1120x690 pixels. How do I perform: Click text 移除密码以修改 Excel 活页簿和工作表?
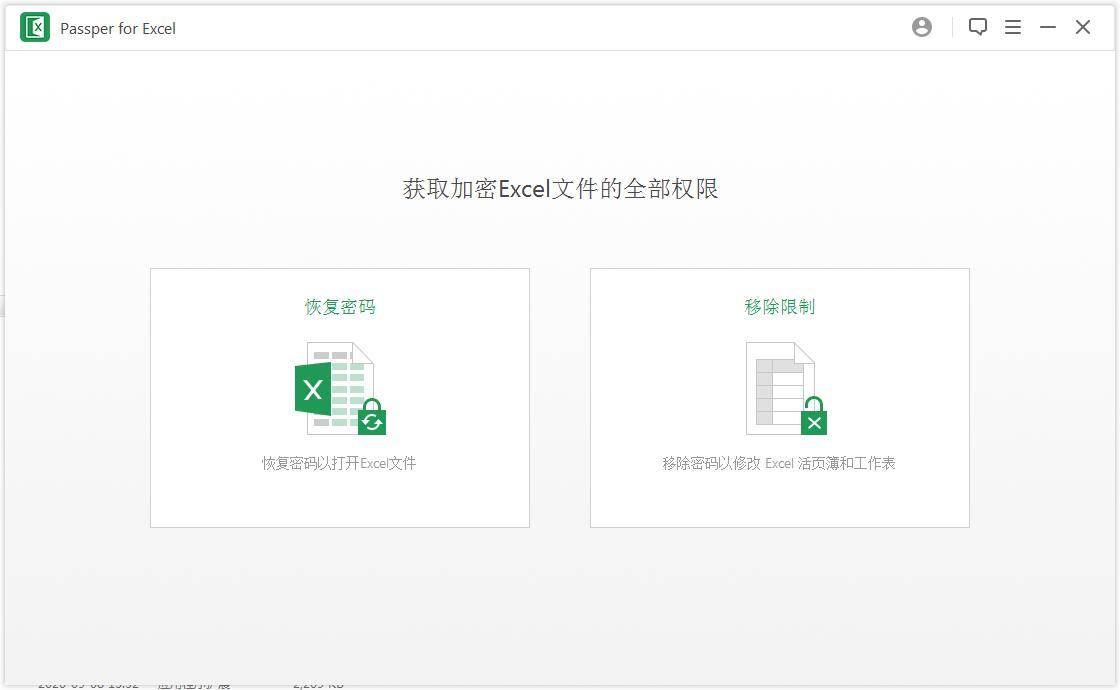(779, 463)
